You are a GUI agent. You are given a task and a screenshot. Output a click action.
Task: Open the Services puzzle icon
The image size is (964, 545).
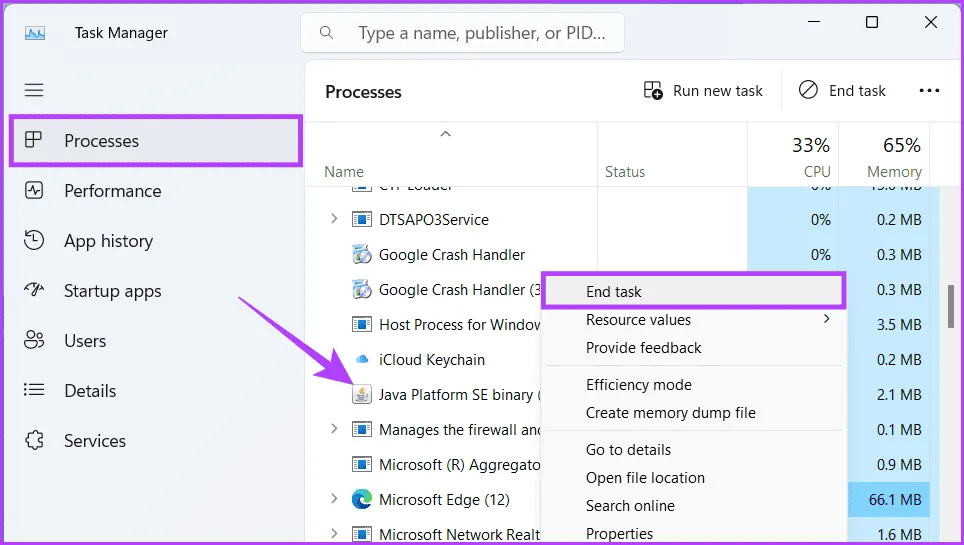tap(34, 441)
